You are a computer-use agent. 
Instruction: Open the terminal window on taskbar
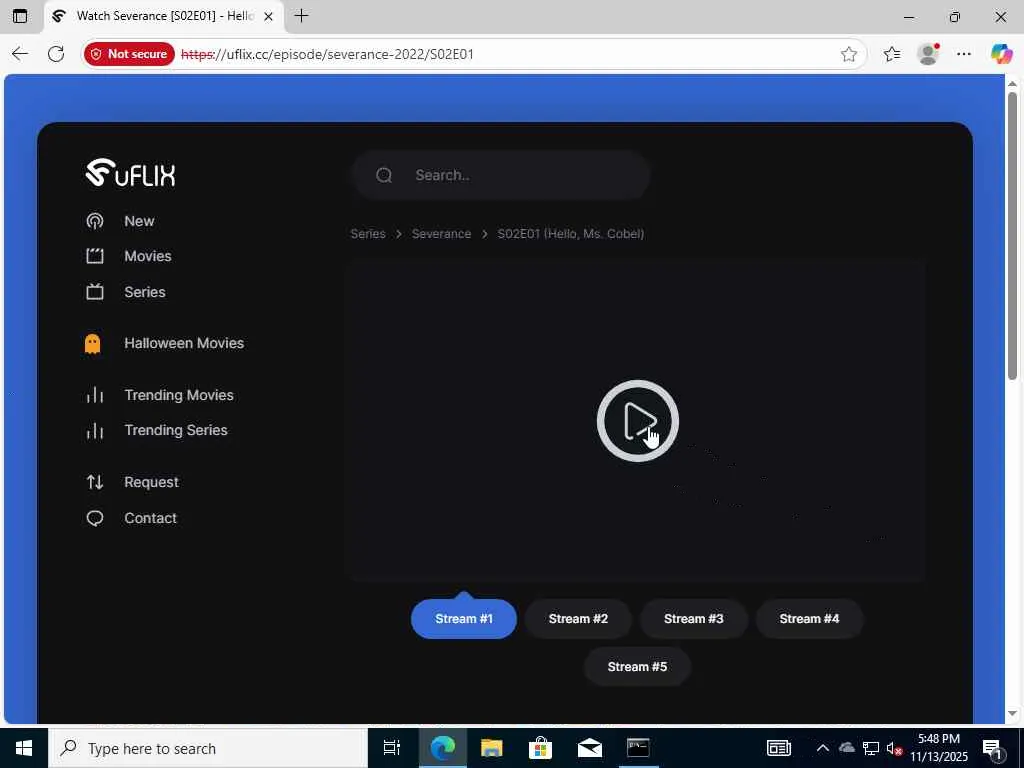coord(638,748)
